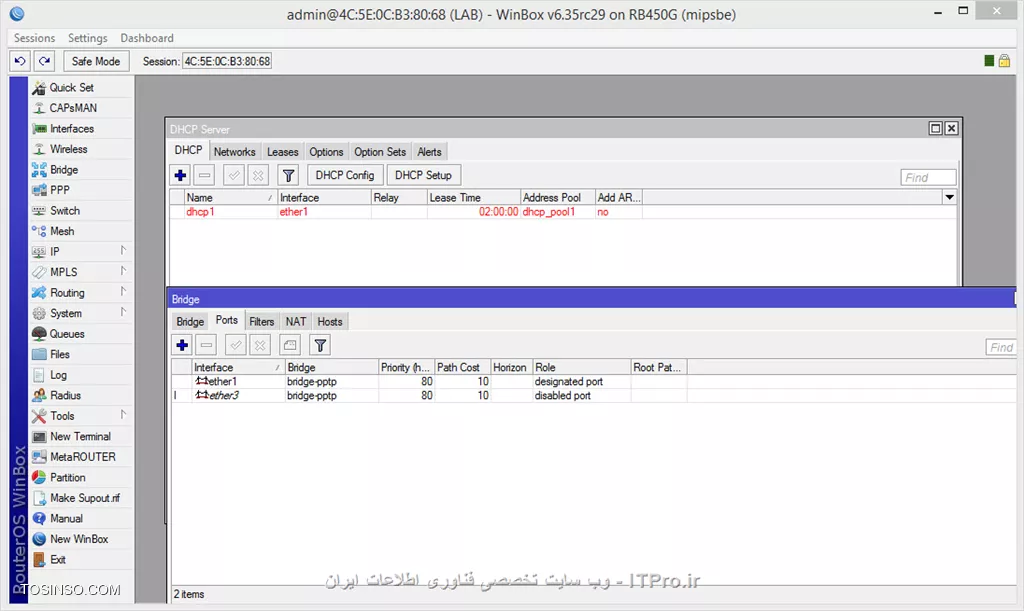
Task: Switch to Bridge tab in Bridge window
Action: (x=190, y=321)
